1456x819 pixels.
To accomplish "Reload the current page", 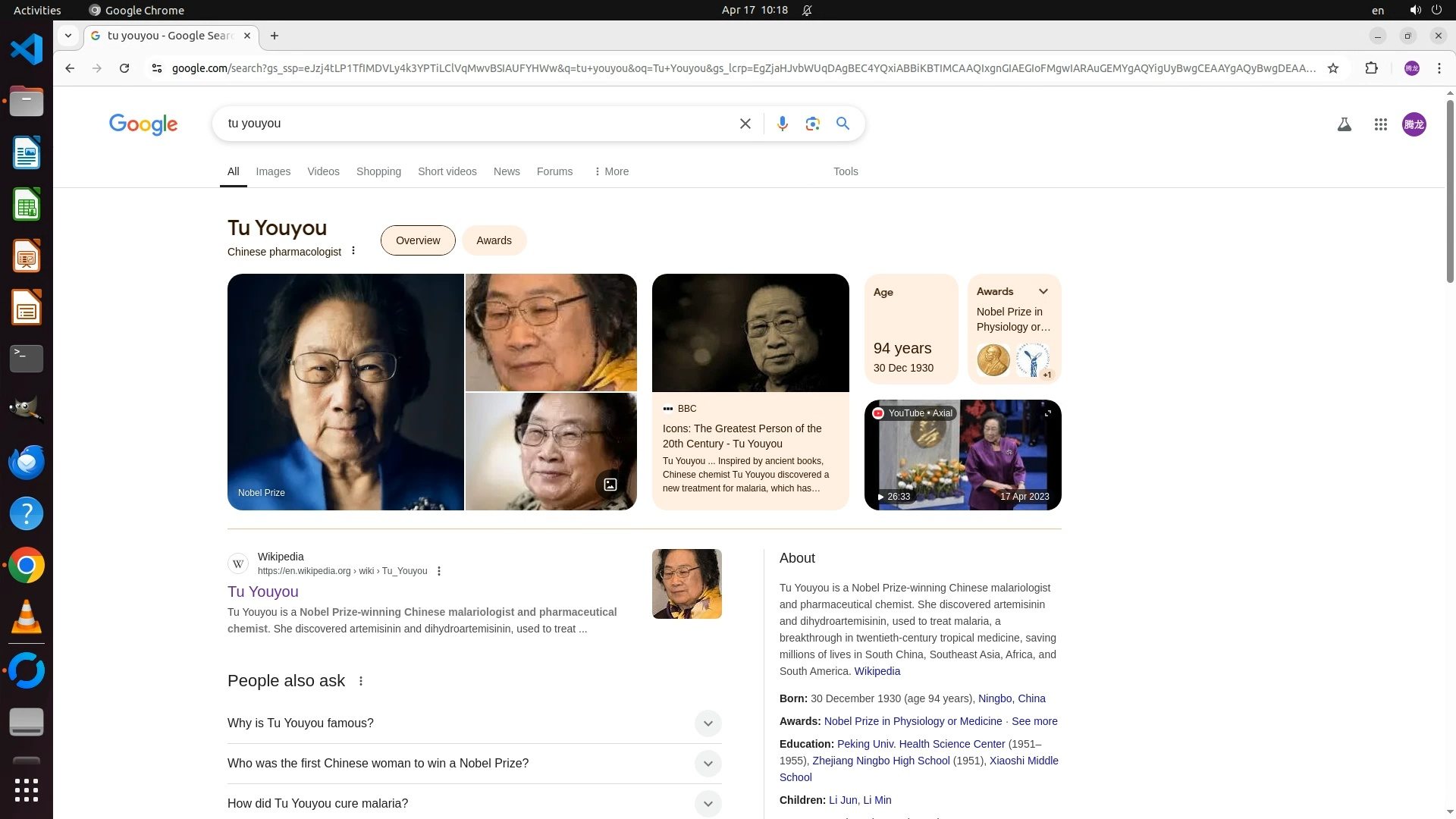I will (x=124, y=68).
